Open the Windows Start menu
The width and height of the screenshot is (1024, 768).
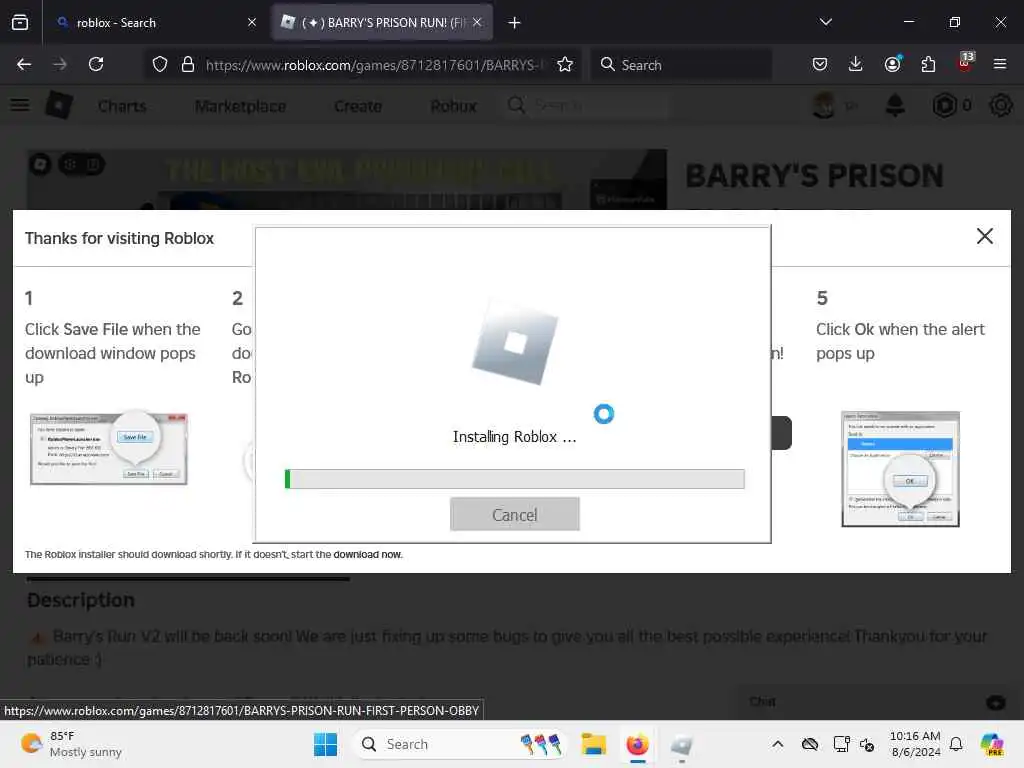coord(325,744)
